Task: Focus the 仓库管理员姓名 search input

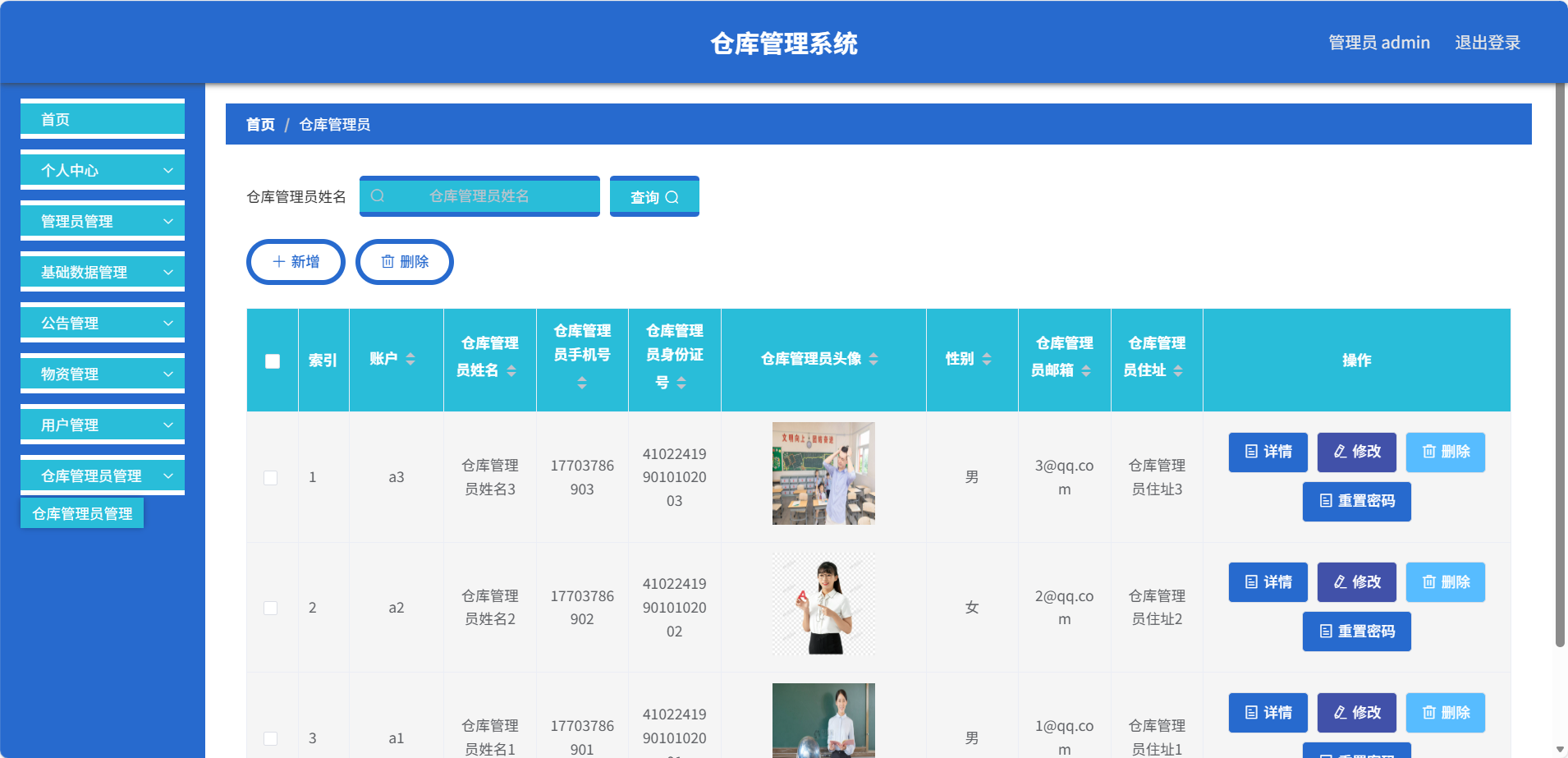Action: coord(479,196)
